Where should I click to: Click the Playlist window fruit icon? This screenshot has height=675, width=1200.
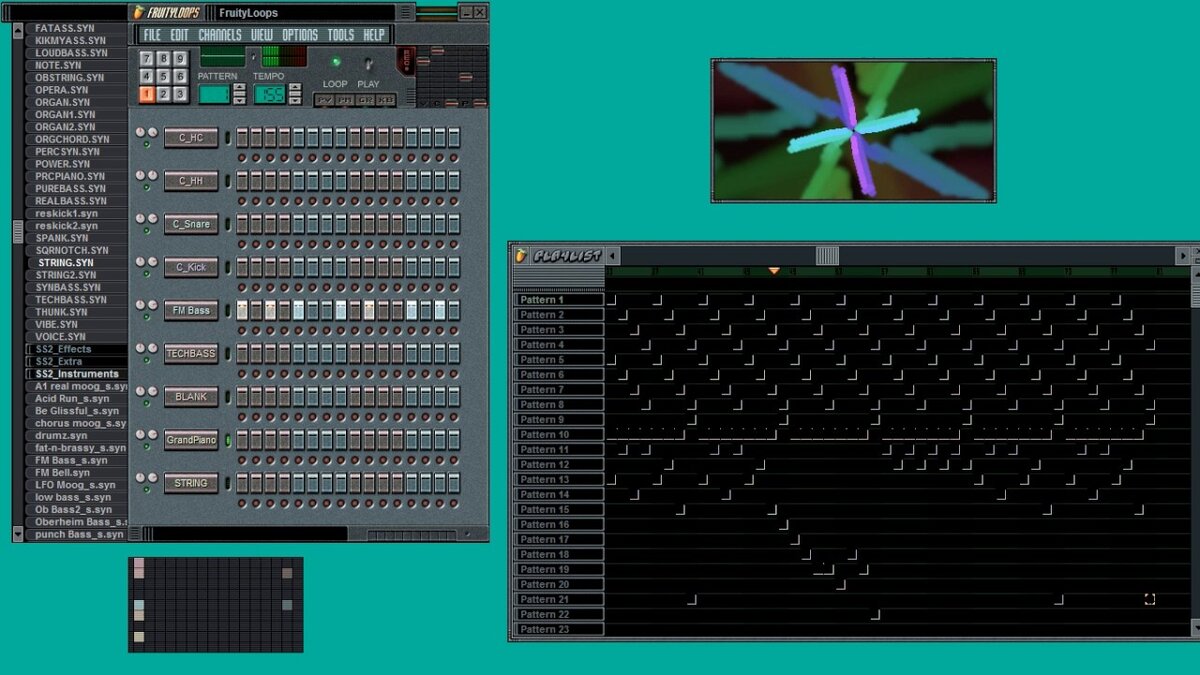pos(521,255)
